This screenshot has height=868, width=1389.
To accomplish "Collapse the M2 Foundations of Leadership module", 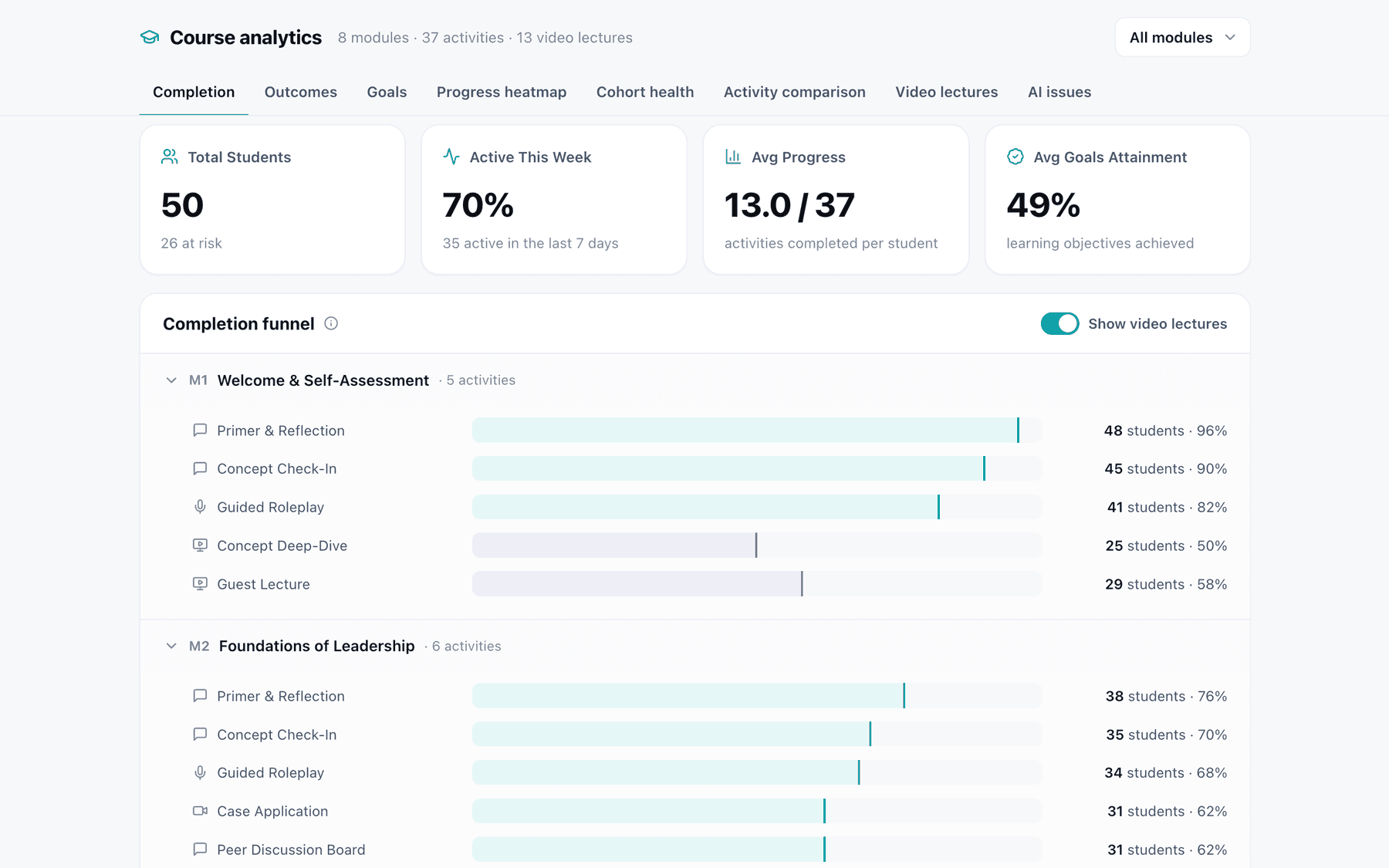I will (171, 646).
